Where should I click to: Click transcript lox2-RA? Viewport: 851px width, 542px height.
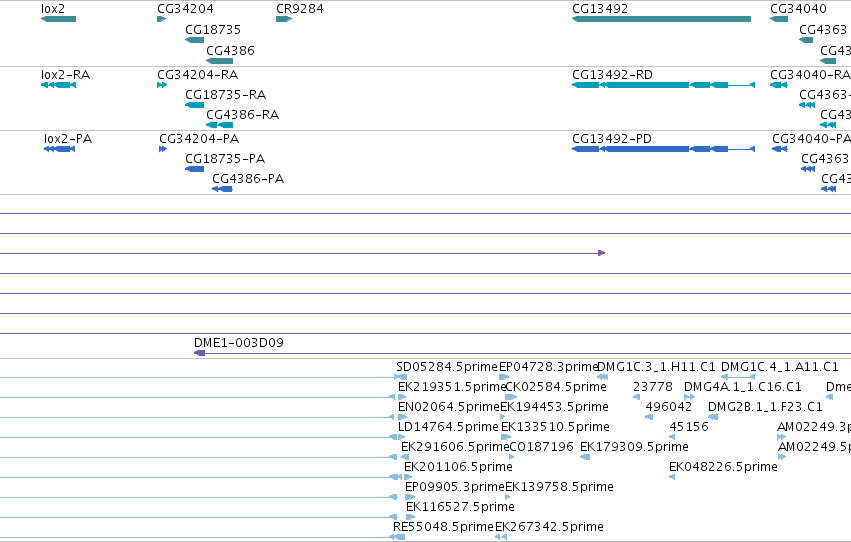pos(59,85)
